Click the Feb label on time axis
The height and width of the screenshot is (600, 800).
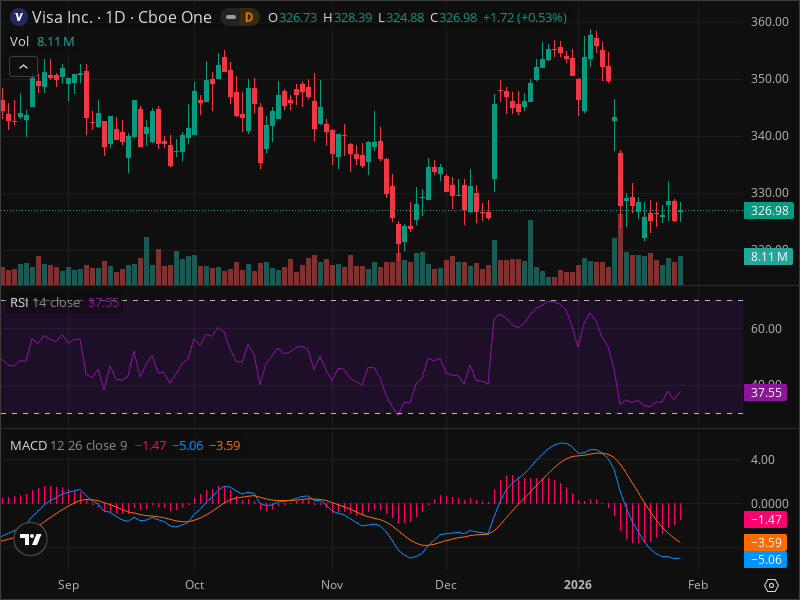click(697, 585)
